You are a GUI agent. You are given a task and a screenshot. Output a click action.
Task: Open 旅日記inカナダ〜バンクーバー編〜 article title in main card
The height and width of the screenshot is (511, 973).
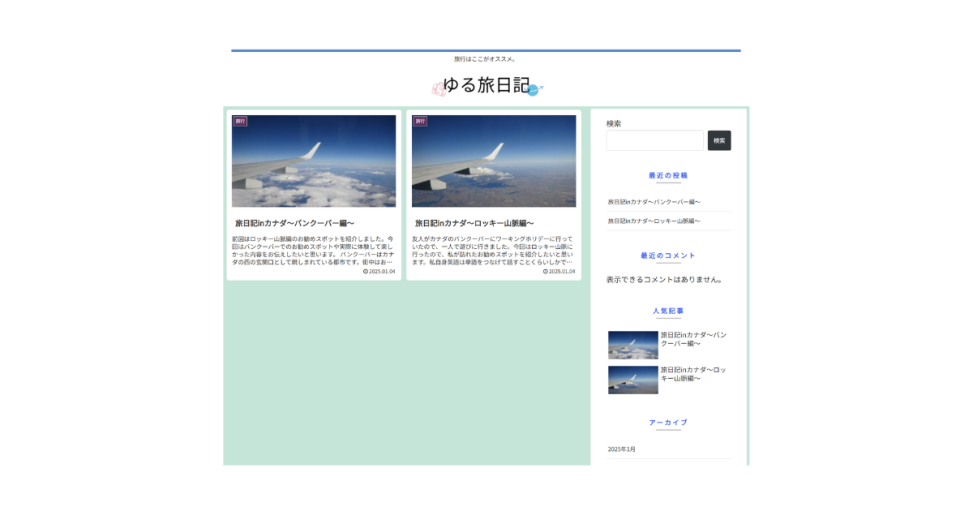pyautogui.click(x=294, y=223)
